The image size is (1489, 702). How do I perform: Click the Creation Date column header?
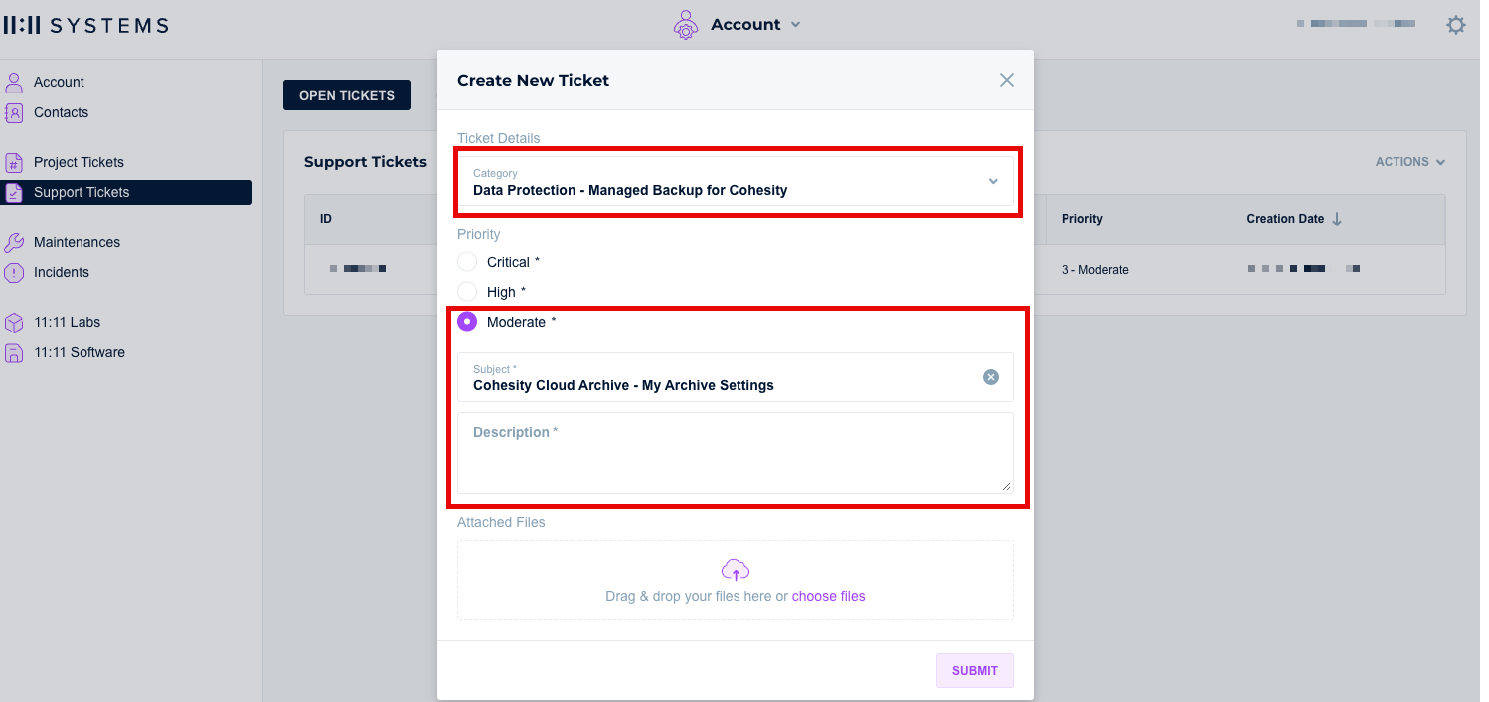1285,219
